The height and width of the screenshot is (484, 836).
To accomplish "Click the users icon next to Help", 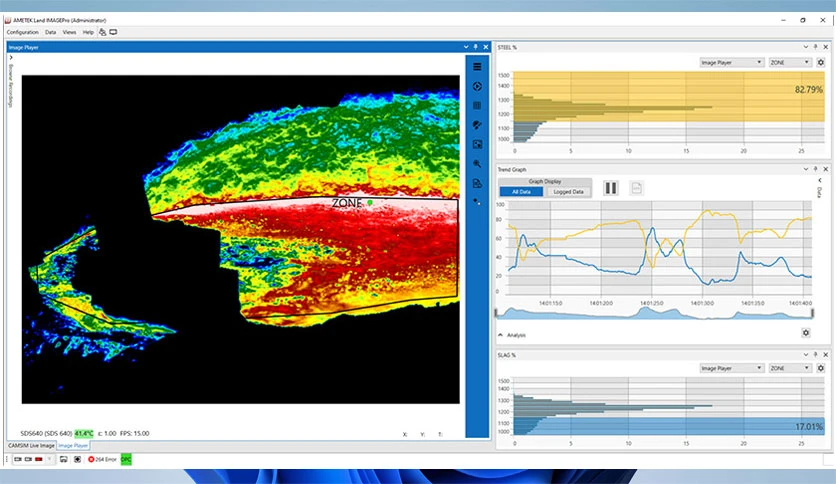I will coord(102,32).
